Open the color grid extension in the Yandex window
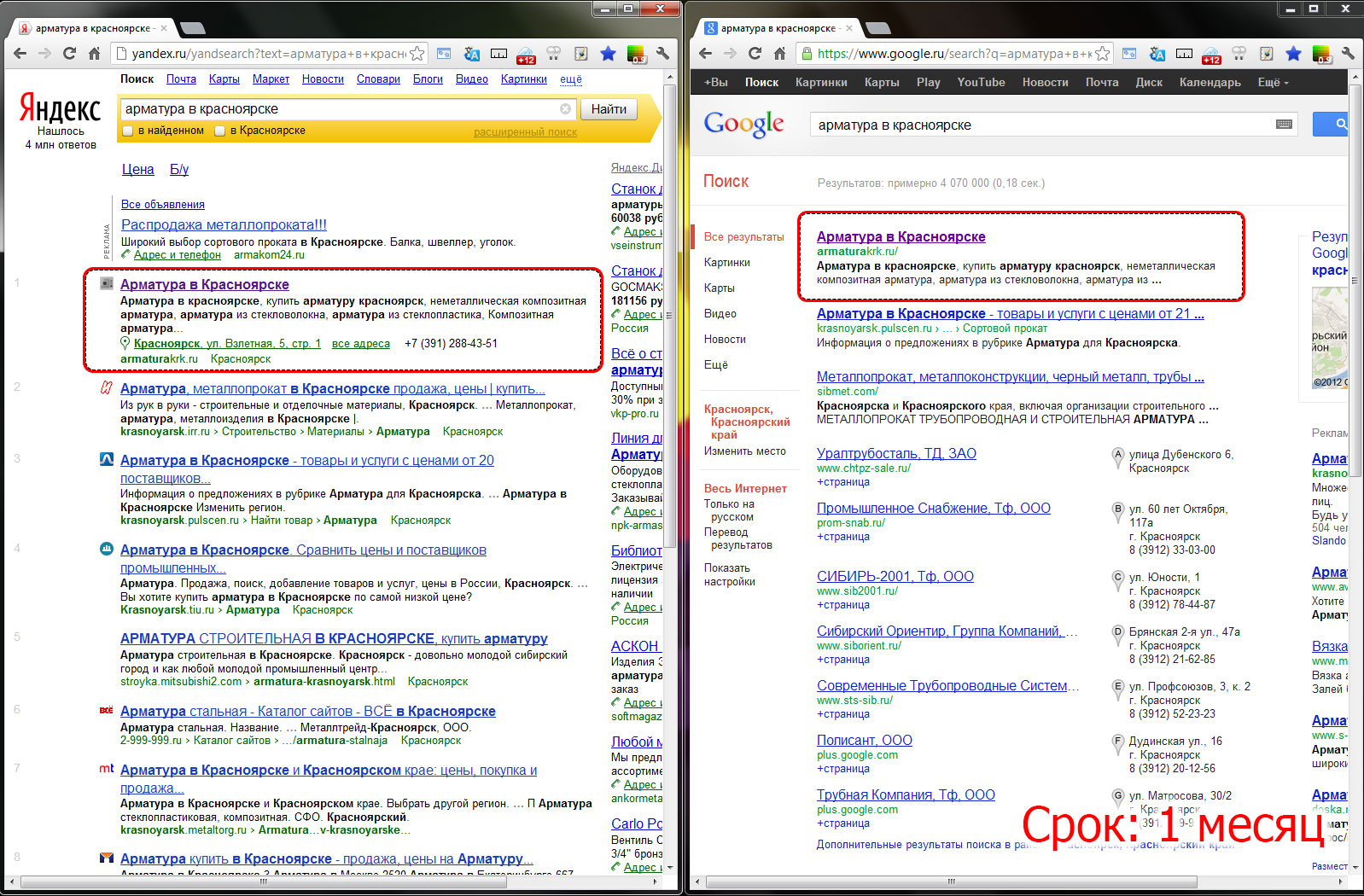This screenshot has height=896, width=1364. tap(637, 55)
